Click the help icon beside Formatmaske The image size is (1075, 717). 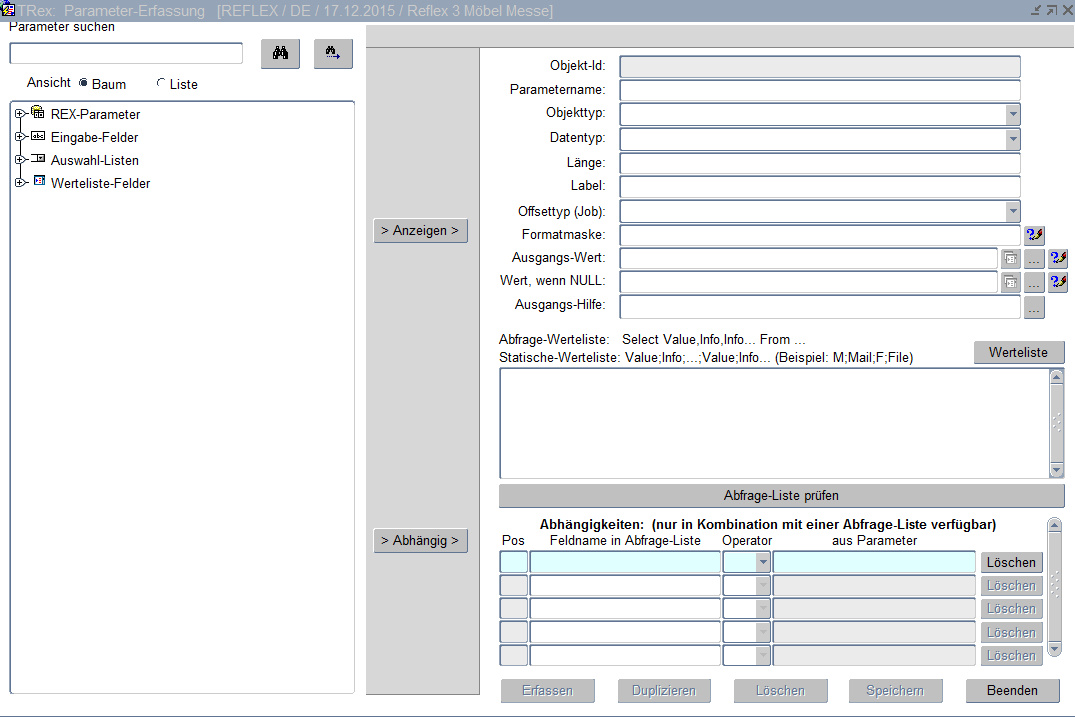click(x=1034, y=235)
